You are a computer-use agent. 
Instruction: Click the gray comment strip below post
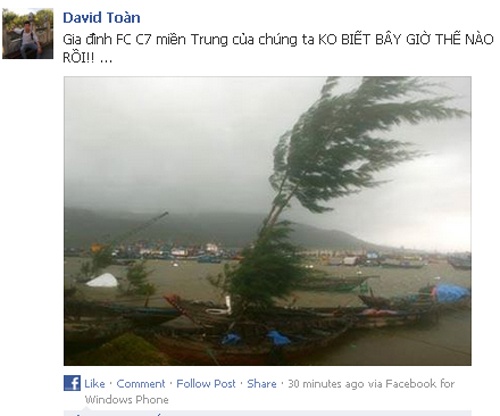pyautogui.click(x=268, y=413)
